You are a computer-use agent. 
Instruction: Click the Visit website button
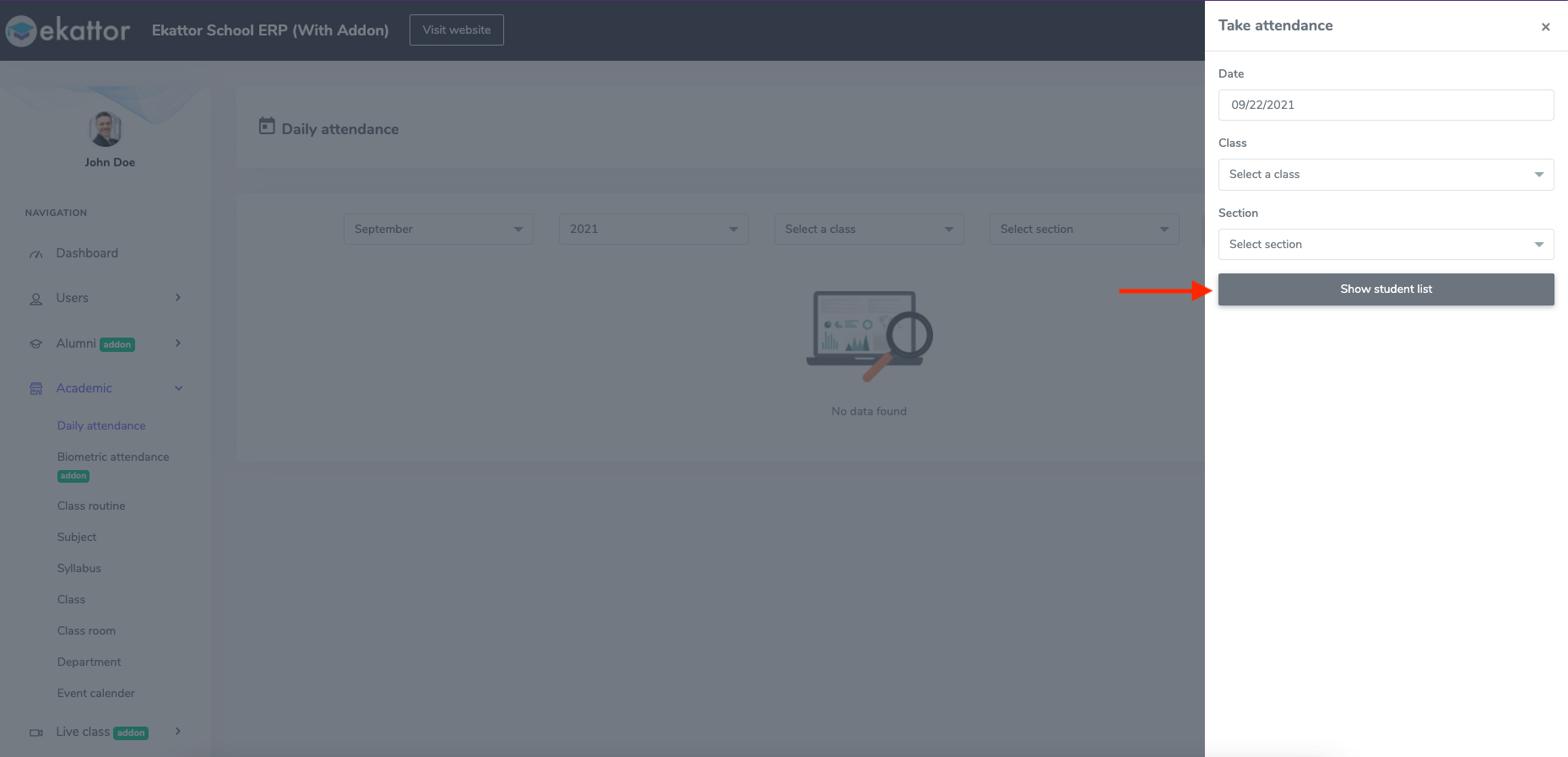pyautogui.click(x=457, y=30)
